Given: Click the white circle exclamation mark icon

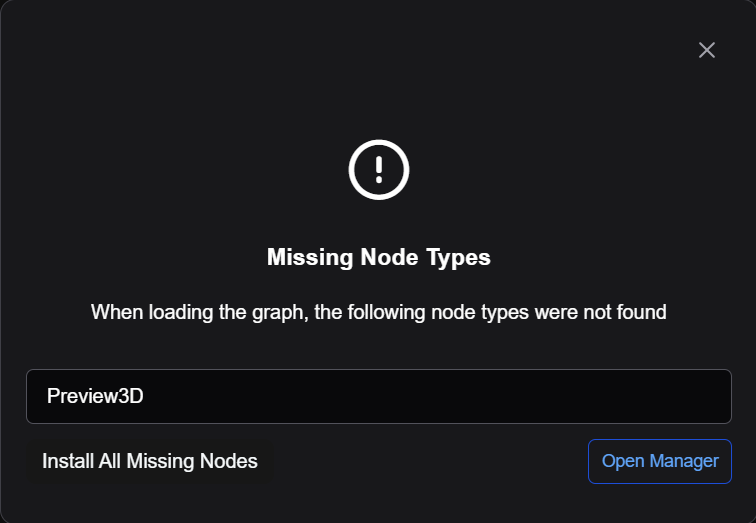Looking at the screenshot, I should (x=378, y=169).
